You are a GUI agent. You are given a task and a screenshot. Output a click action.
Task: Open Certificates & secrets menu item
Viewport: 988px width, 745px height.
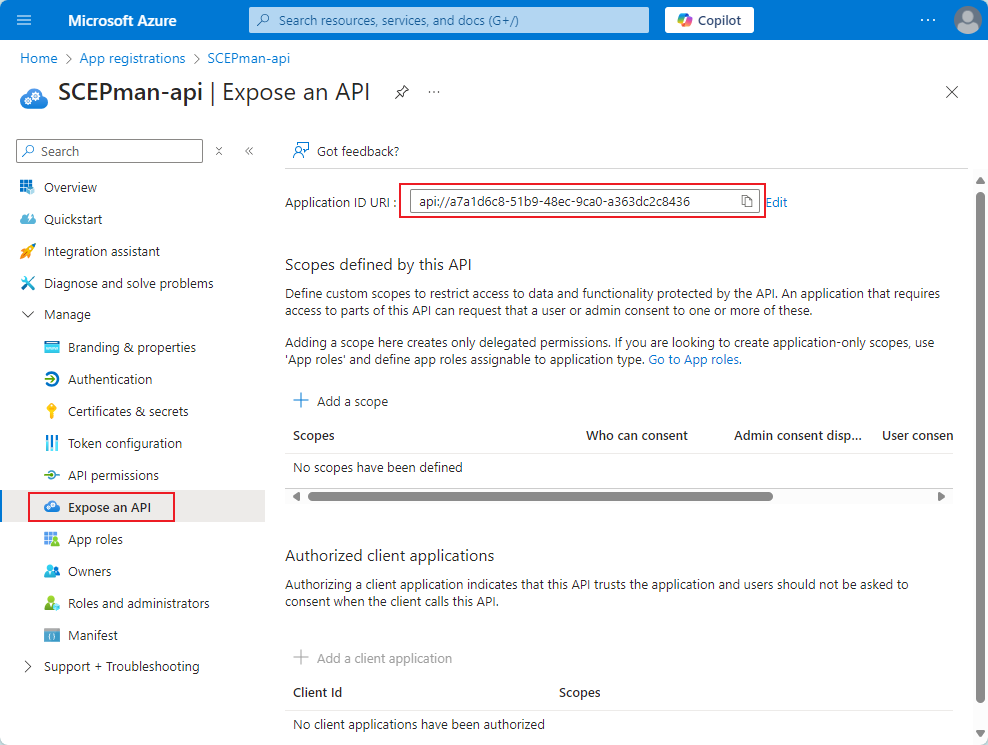click(127, 411)
